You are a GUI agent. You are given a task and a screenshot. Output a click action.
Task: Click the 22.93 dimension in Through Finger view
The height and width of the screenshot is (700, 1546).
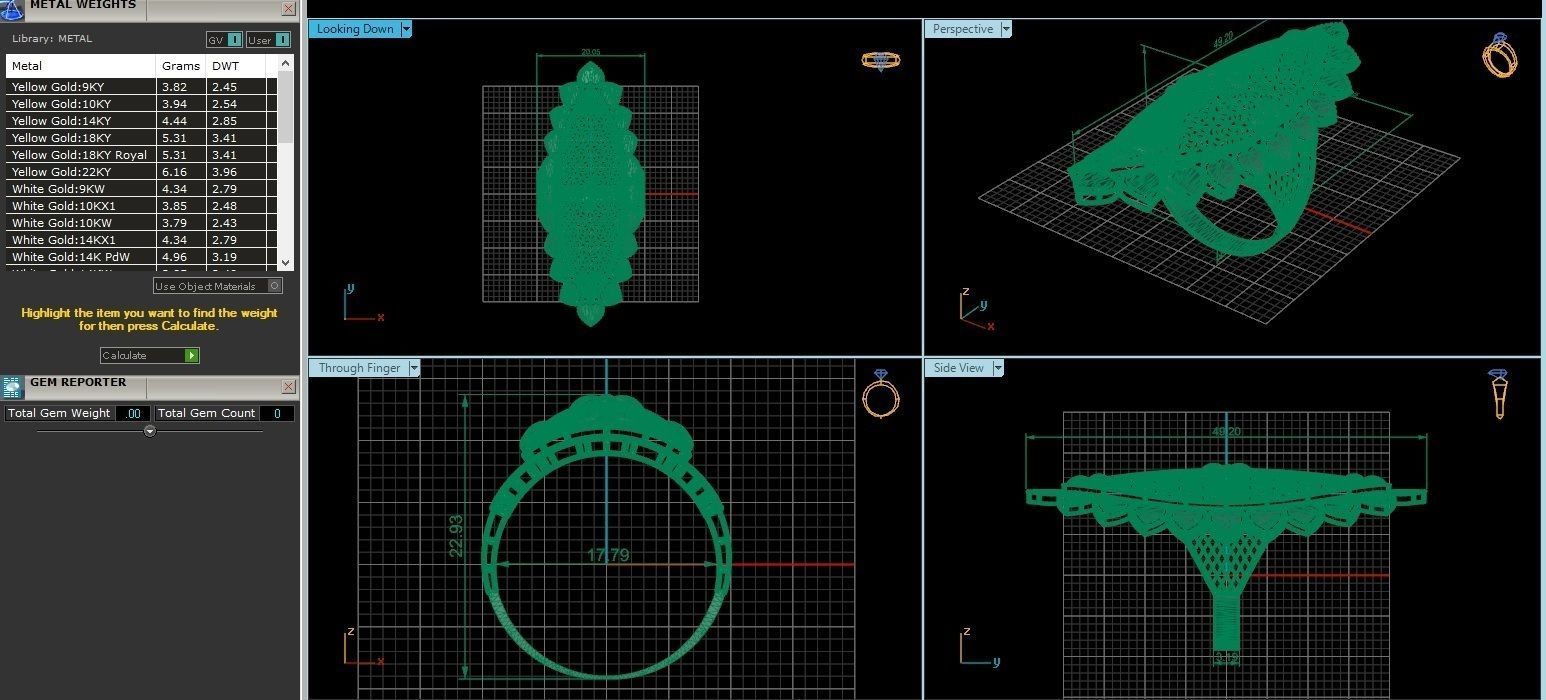456,536
